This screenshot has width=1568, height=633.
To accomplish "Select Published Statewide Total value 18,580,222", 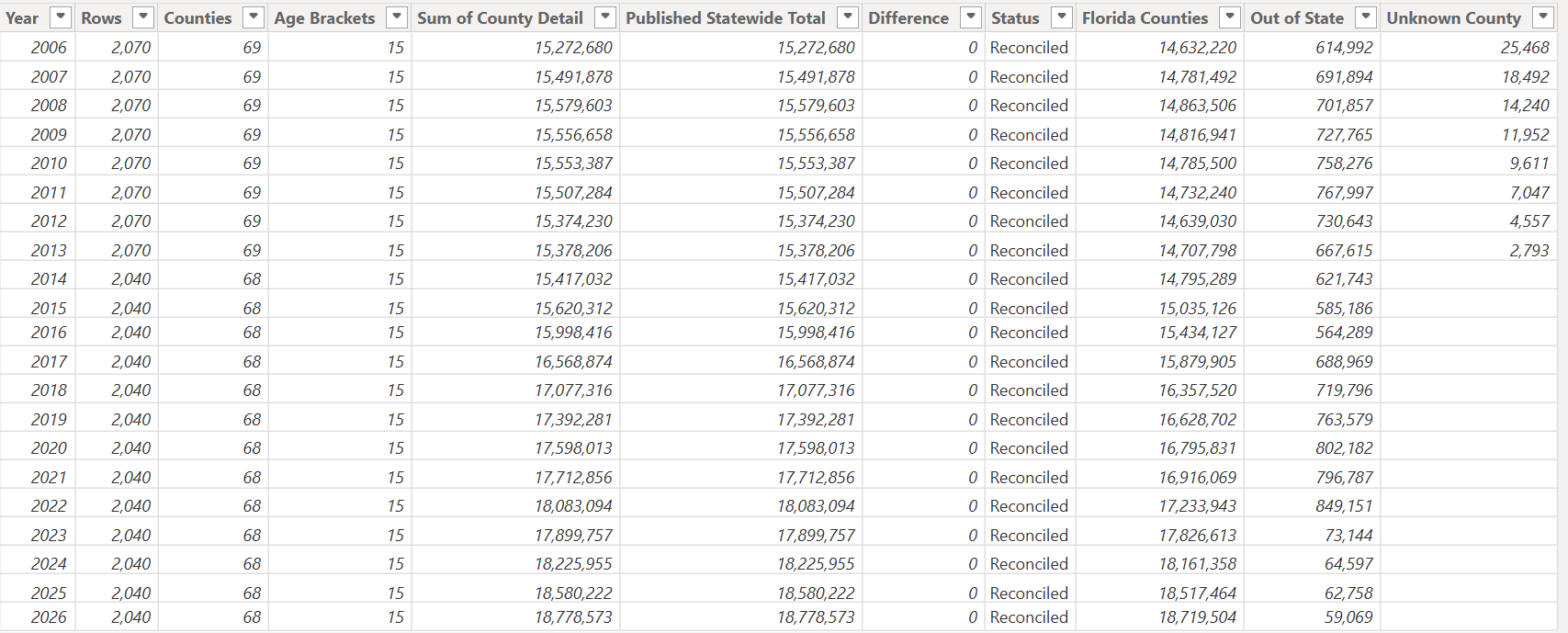I will (x=816, y=593).
